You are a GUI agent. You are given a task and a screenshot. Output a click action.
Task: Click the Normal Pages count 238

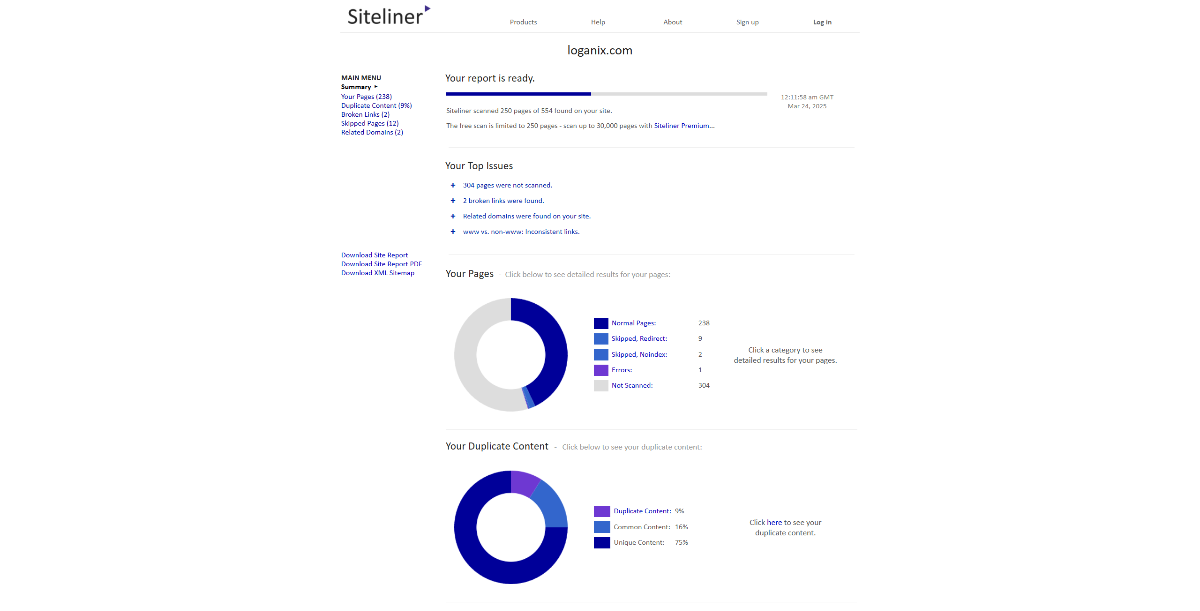point(704,323)
